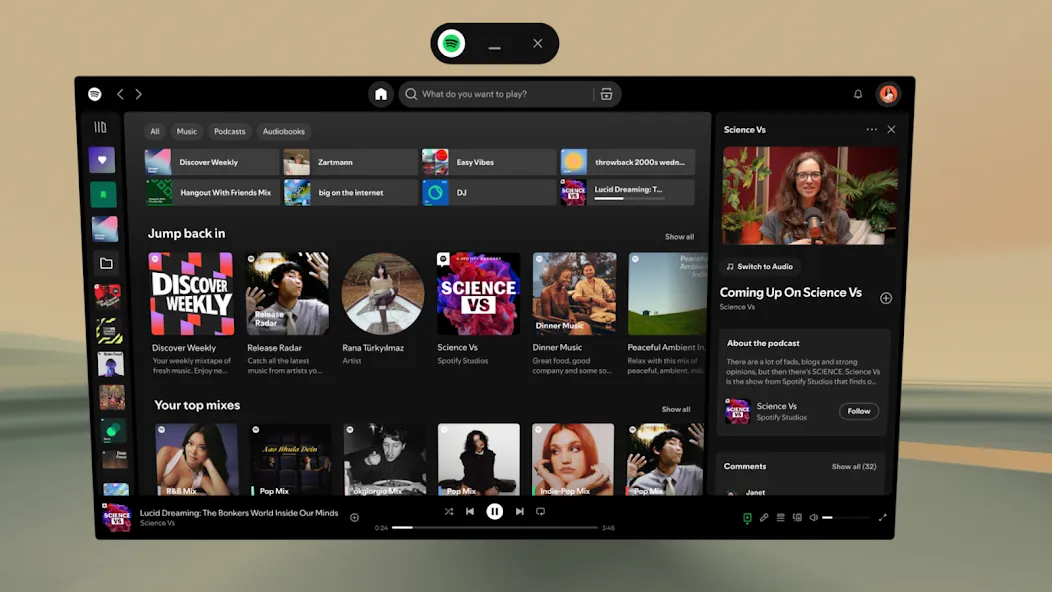Enter full screen from player bar

point(882,517)
